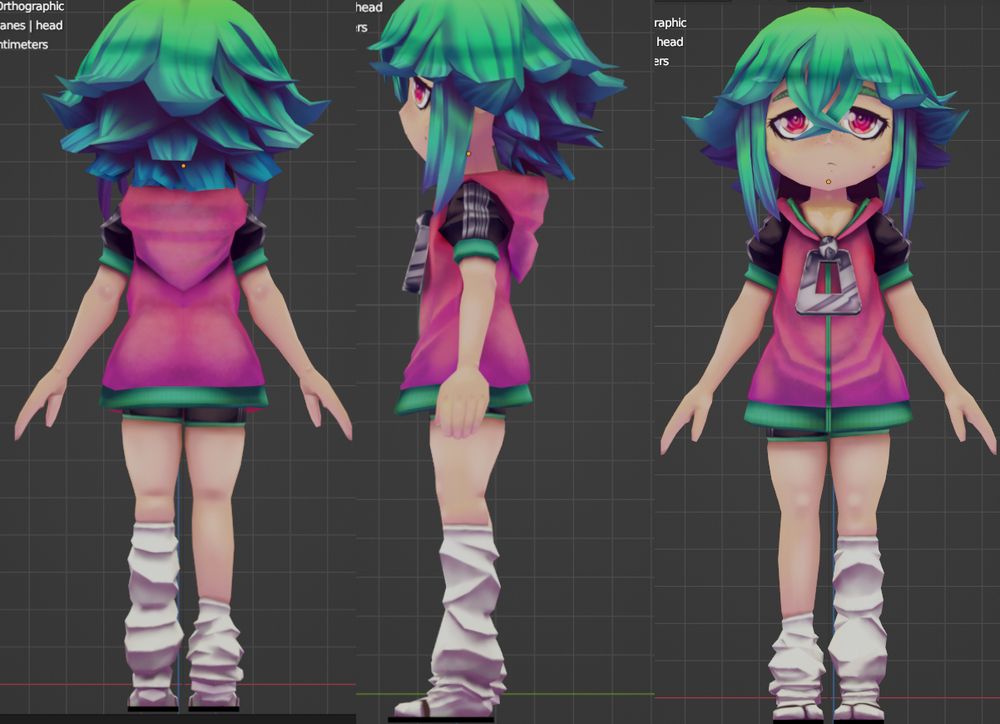Viewport: 1000px width, 724px height.
Task: Click the 'ntimeters' units text in back-view viewport
Action: pyautogui.click(x=24, y=45)
